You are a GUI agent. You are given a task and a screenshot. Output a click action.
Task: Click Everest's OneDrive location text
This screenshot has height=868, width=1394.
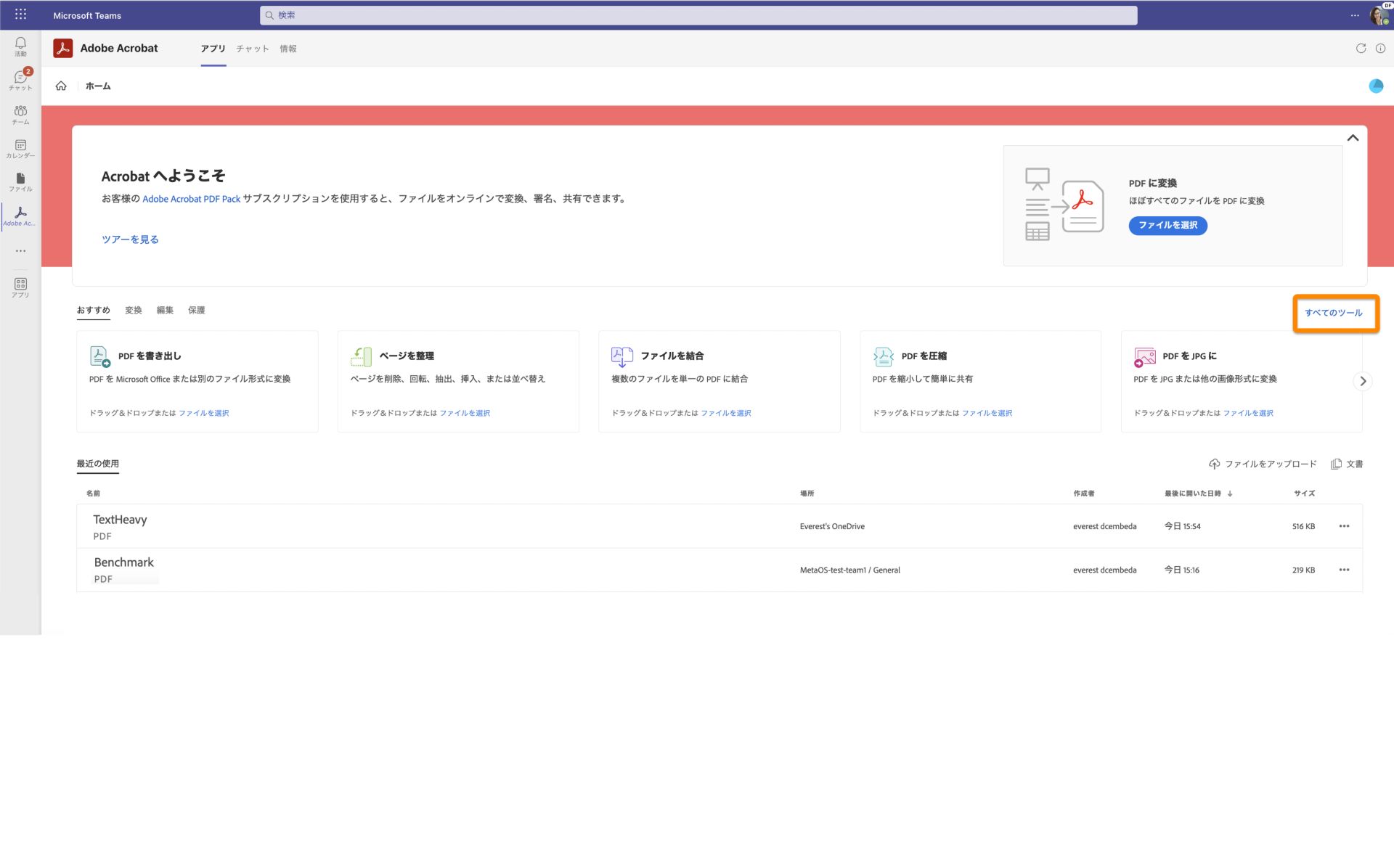[x=832, y=527]
